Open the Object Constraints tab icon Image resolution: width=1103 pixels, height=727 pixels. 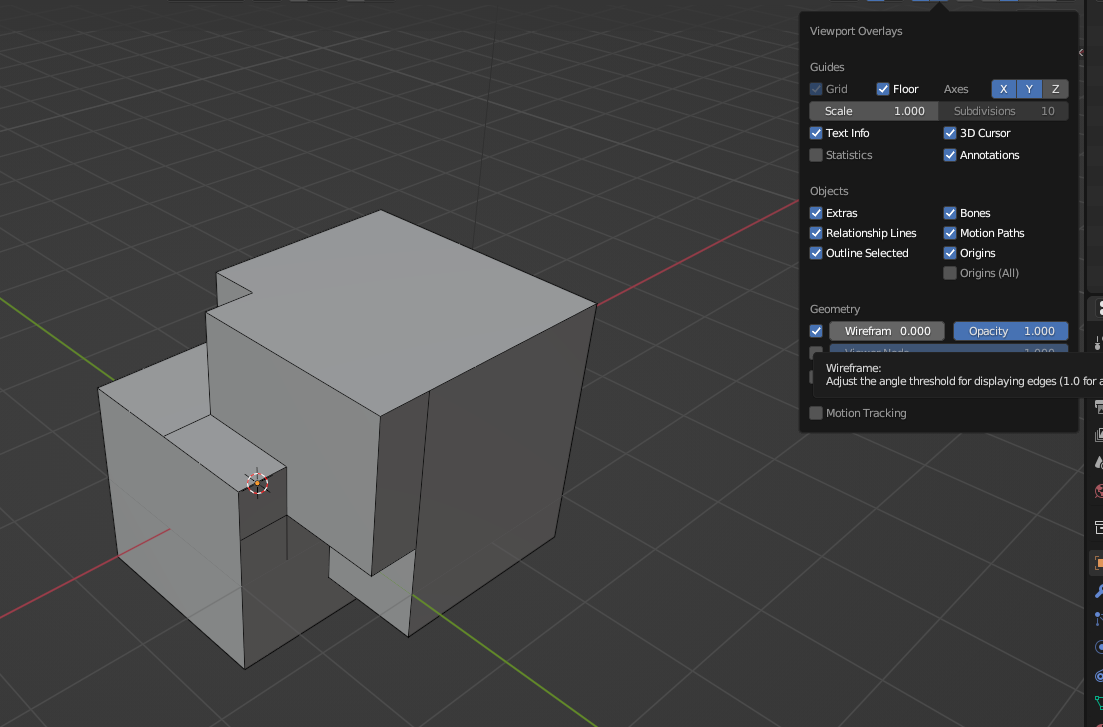(1097, 676)
